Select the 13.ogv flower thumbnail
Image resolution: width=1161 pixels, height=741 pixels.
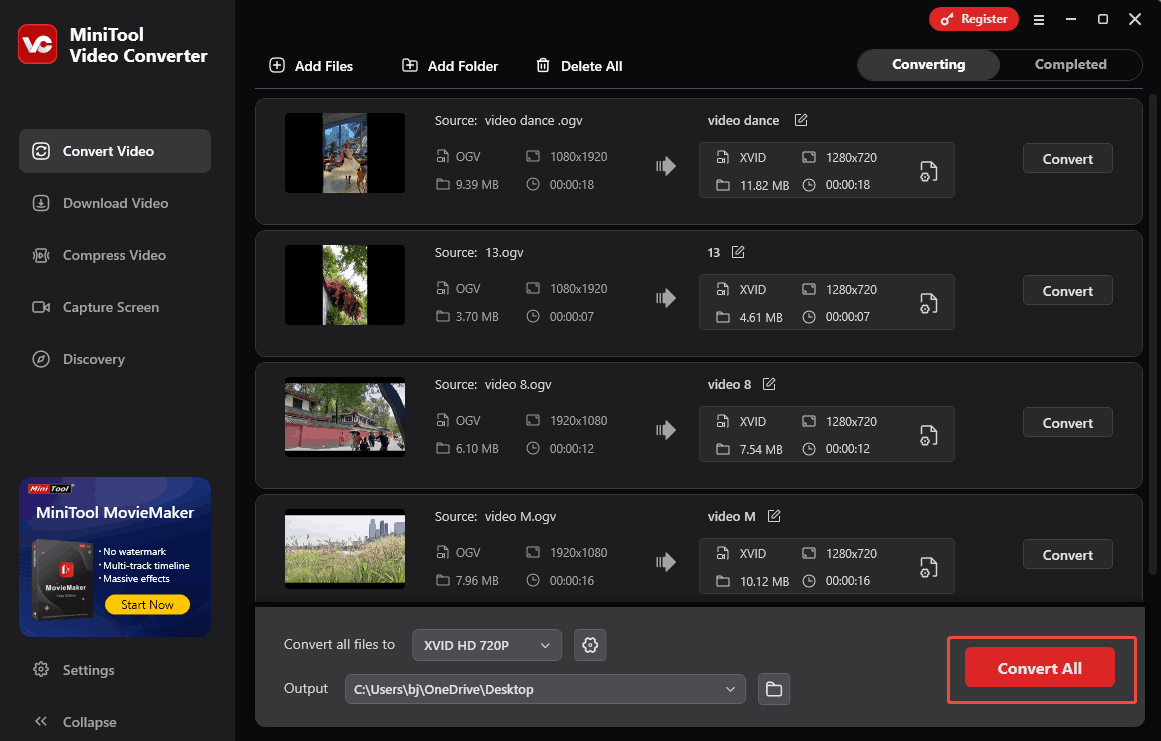[x=345, y=285]
